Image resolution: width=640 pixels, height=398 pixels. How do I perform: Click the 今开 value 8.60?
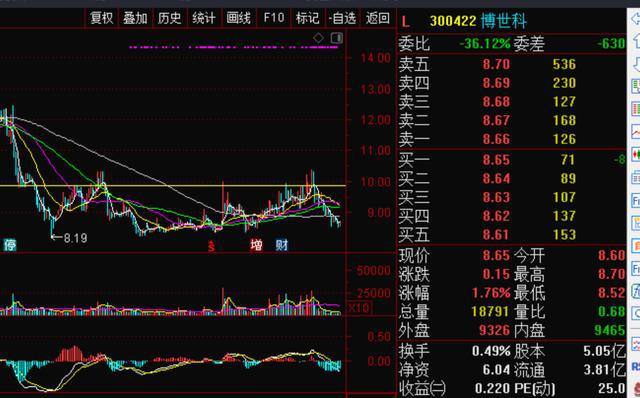[x=611, y=256]
